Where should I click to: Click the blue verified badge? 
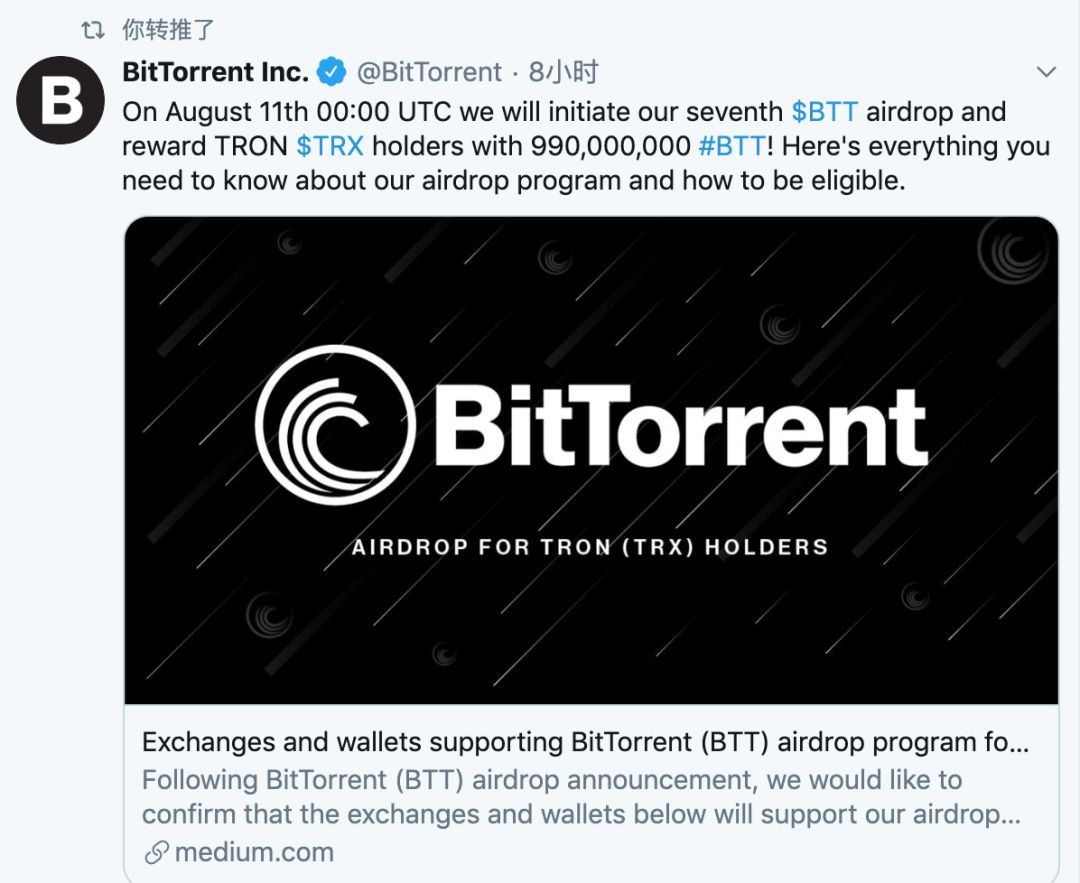[x=331, y=72]
